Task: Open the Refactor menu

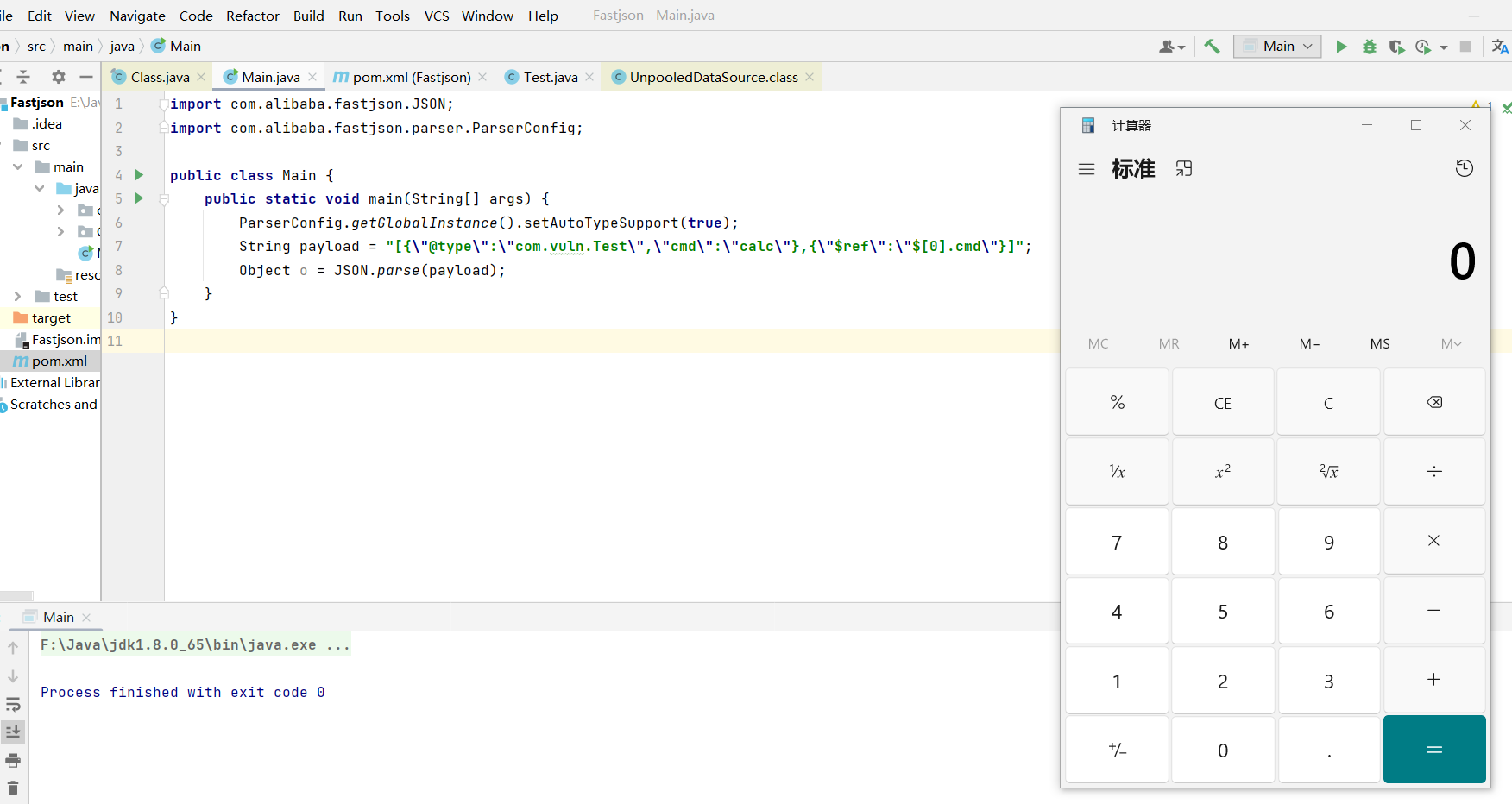Action: tap(253, 16)
